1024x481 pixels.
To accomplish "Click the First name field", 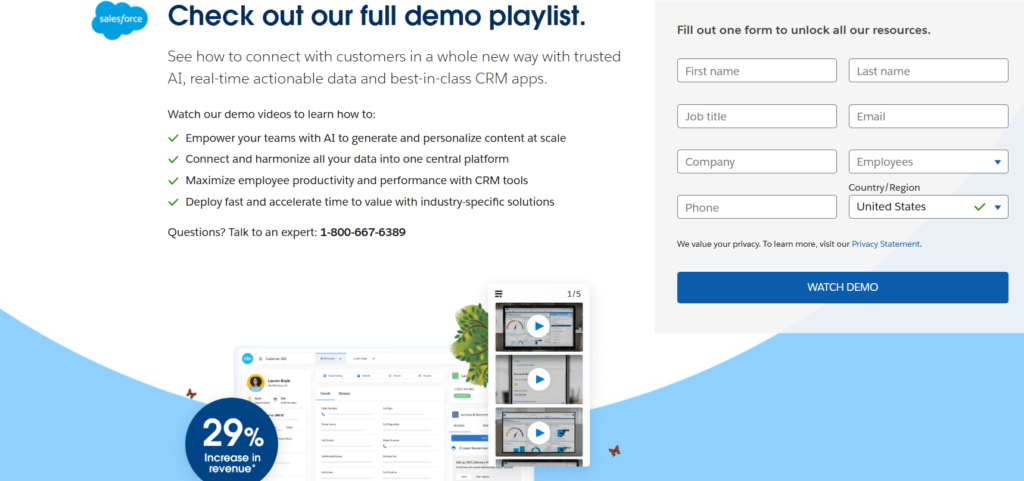I will coord(756,70).
